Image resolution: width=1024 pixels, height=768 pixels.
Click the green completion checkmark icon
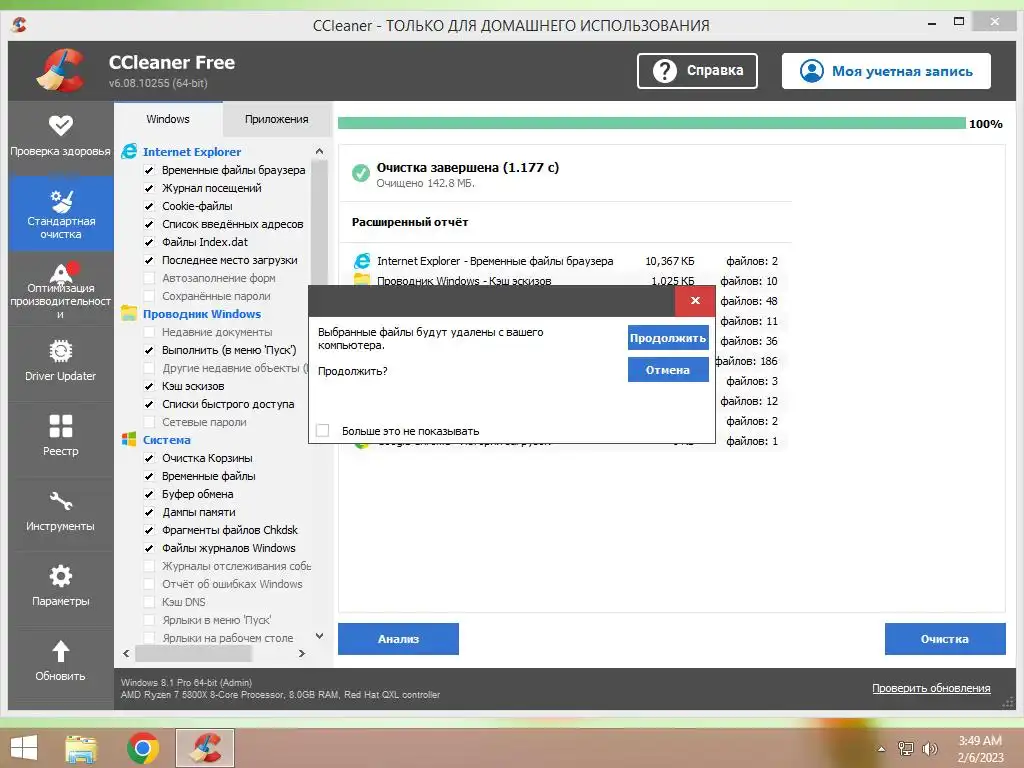click(x=360, y=173)
